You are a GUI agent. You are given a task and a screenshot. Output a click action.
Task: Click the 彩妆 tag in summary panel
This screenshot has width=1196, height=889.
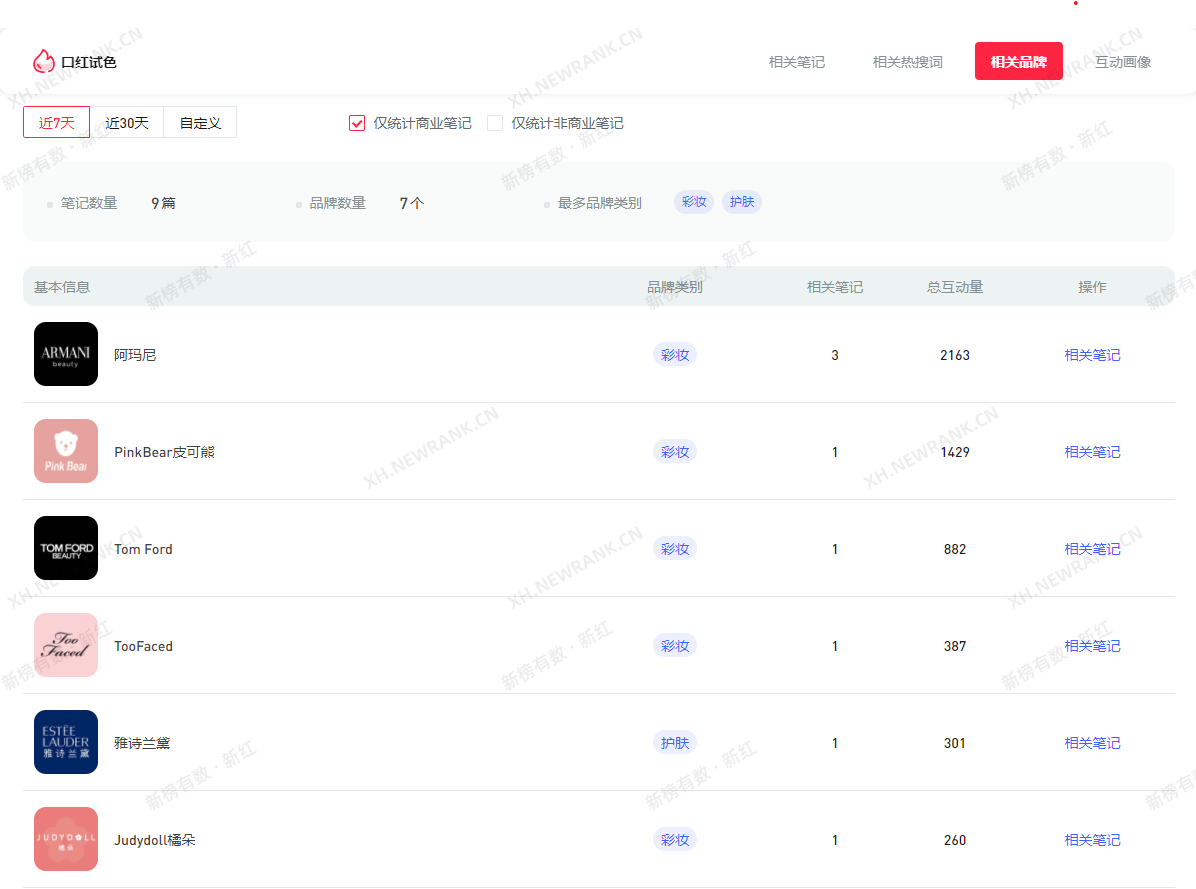click(x=693, y=201)
